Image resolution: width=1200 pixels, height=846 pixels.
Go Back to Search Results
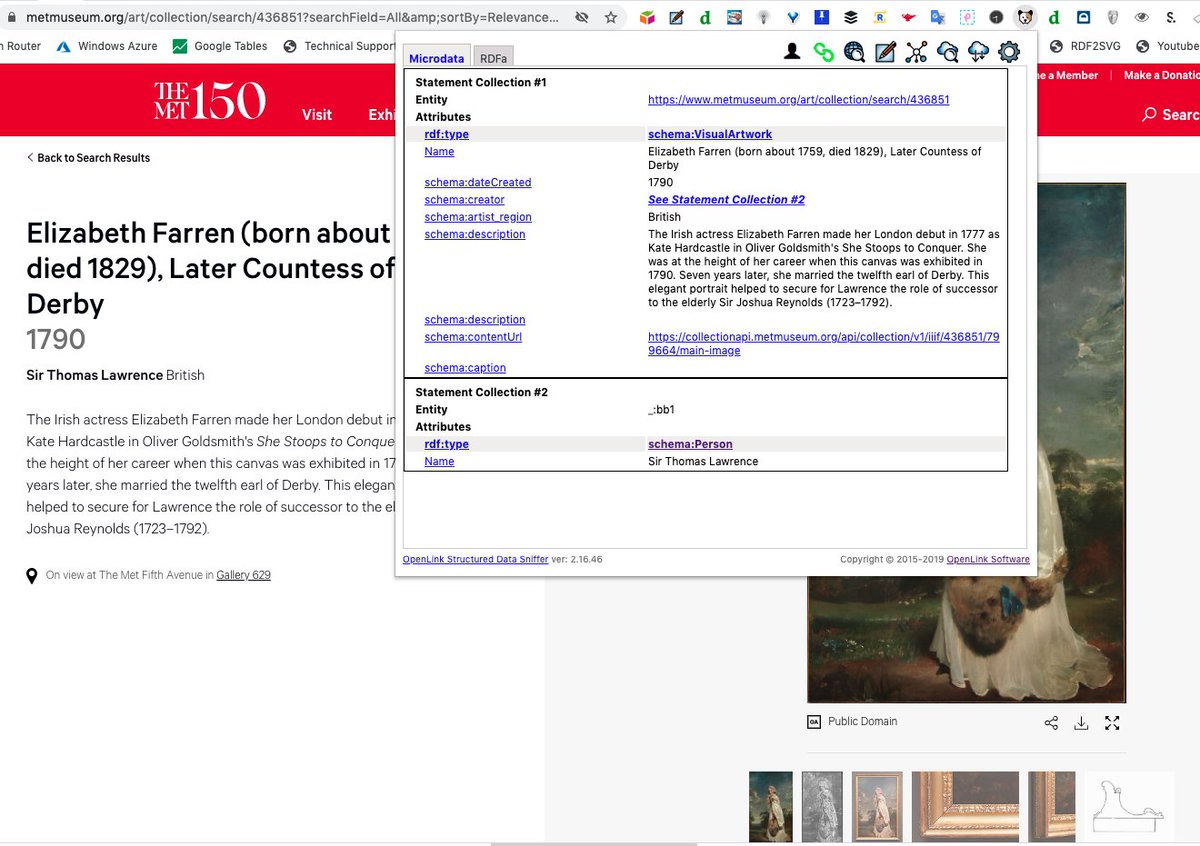(x=88, y=158)
